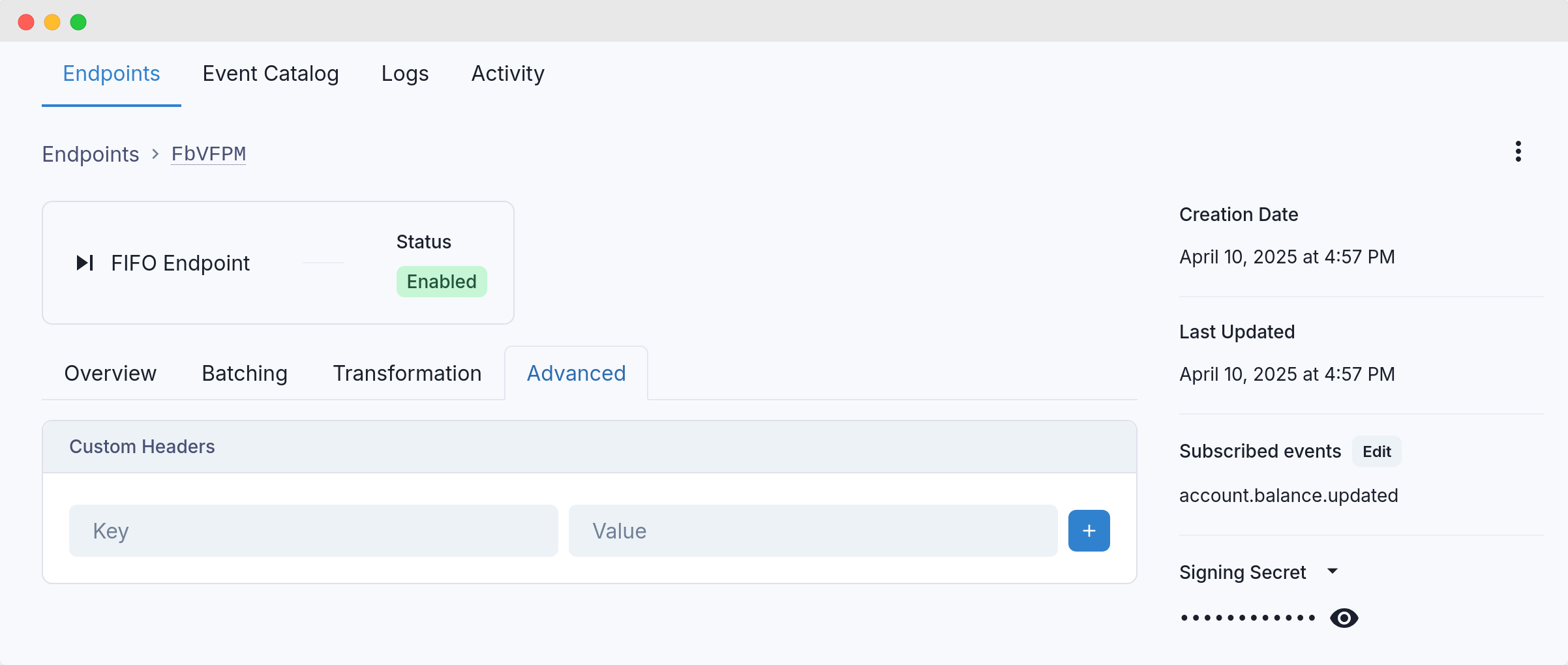Screen dimensions: 1568x665
Task: Open the Logs tab
Action: tap(405, 74)
